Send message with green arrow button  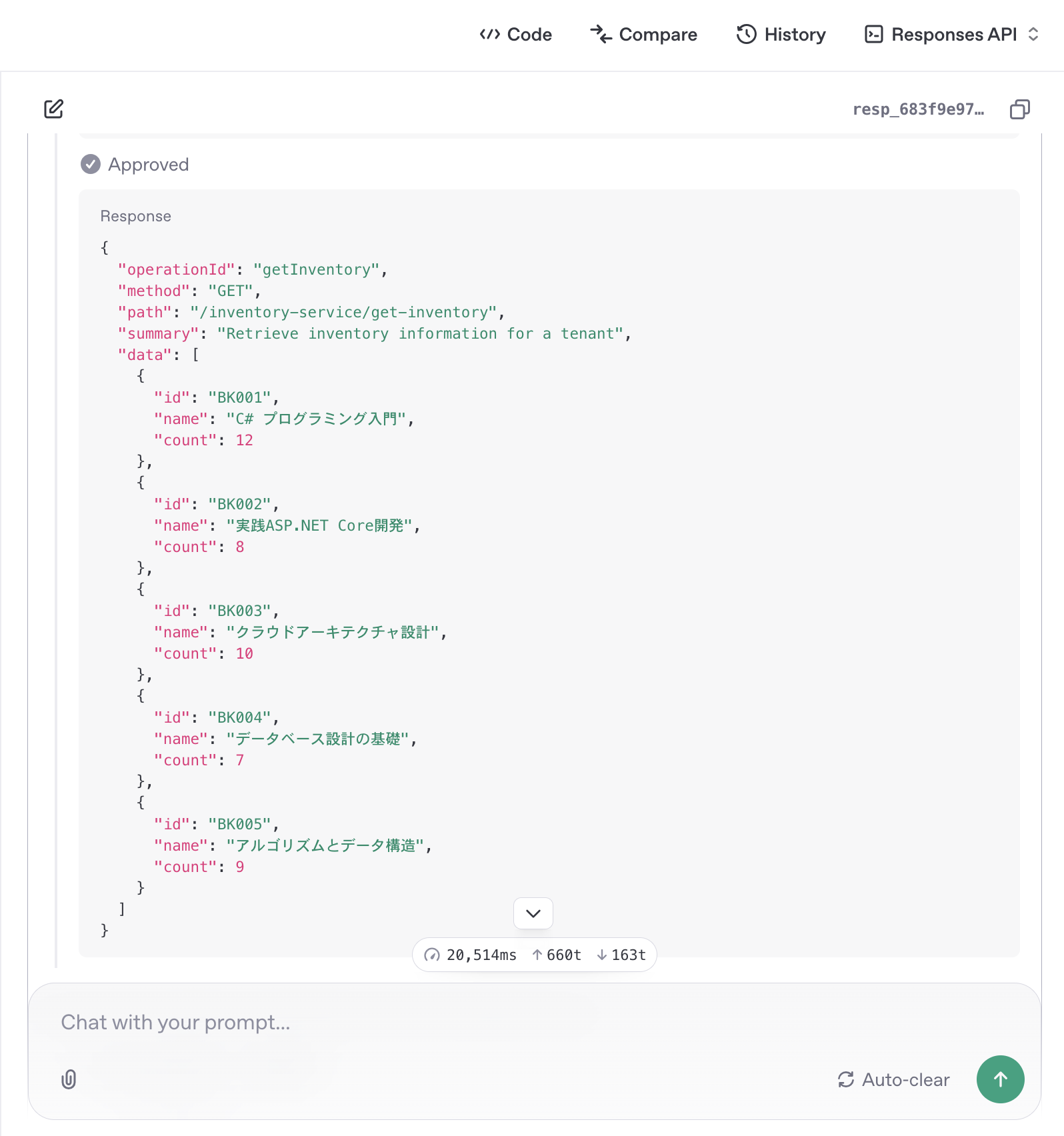[1001, 1079]
